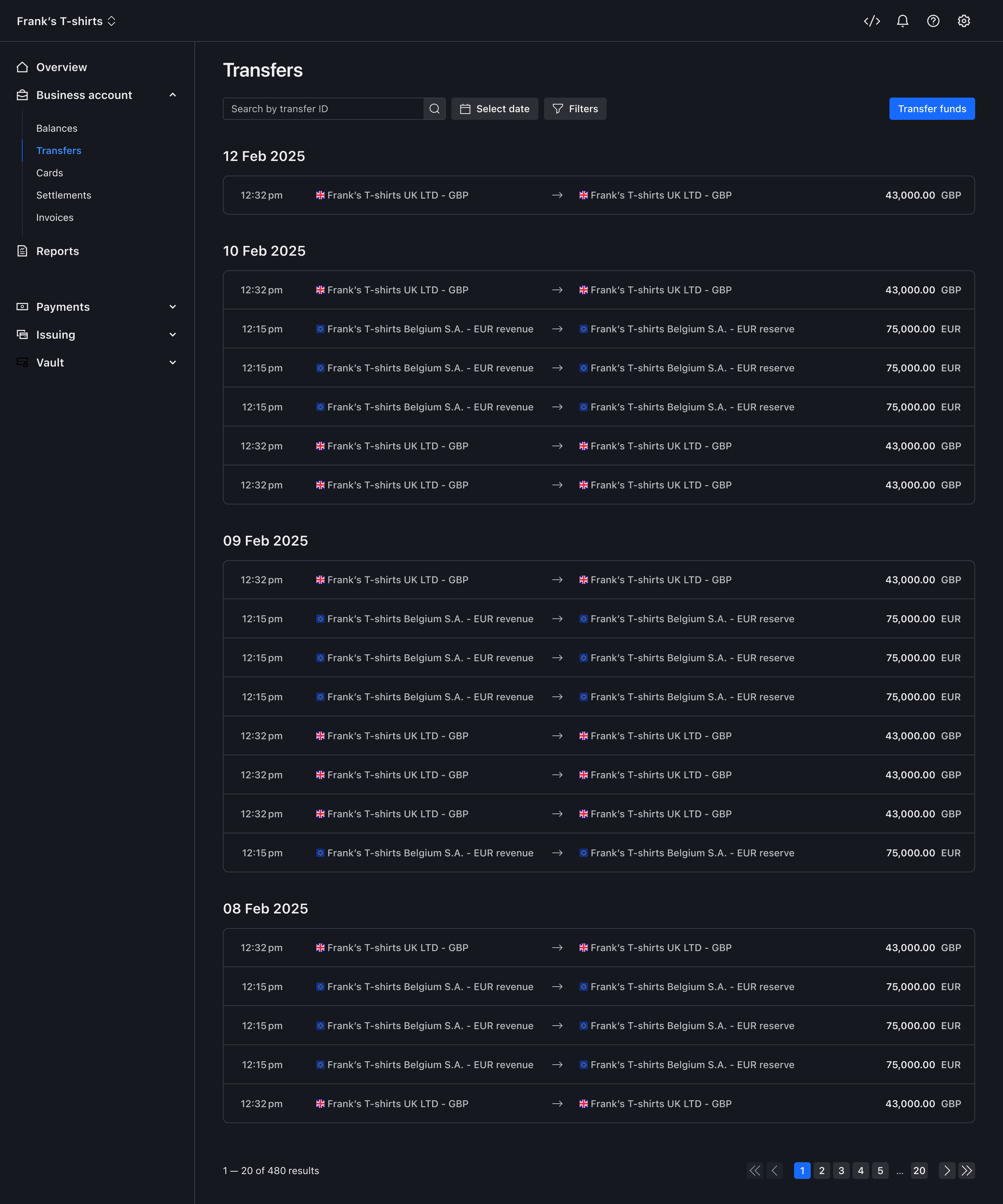This screenshot has width=1003, height=1204.
Task: Open the settings gear
Action: 964,21
